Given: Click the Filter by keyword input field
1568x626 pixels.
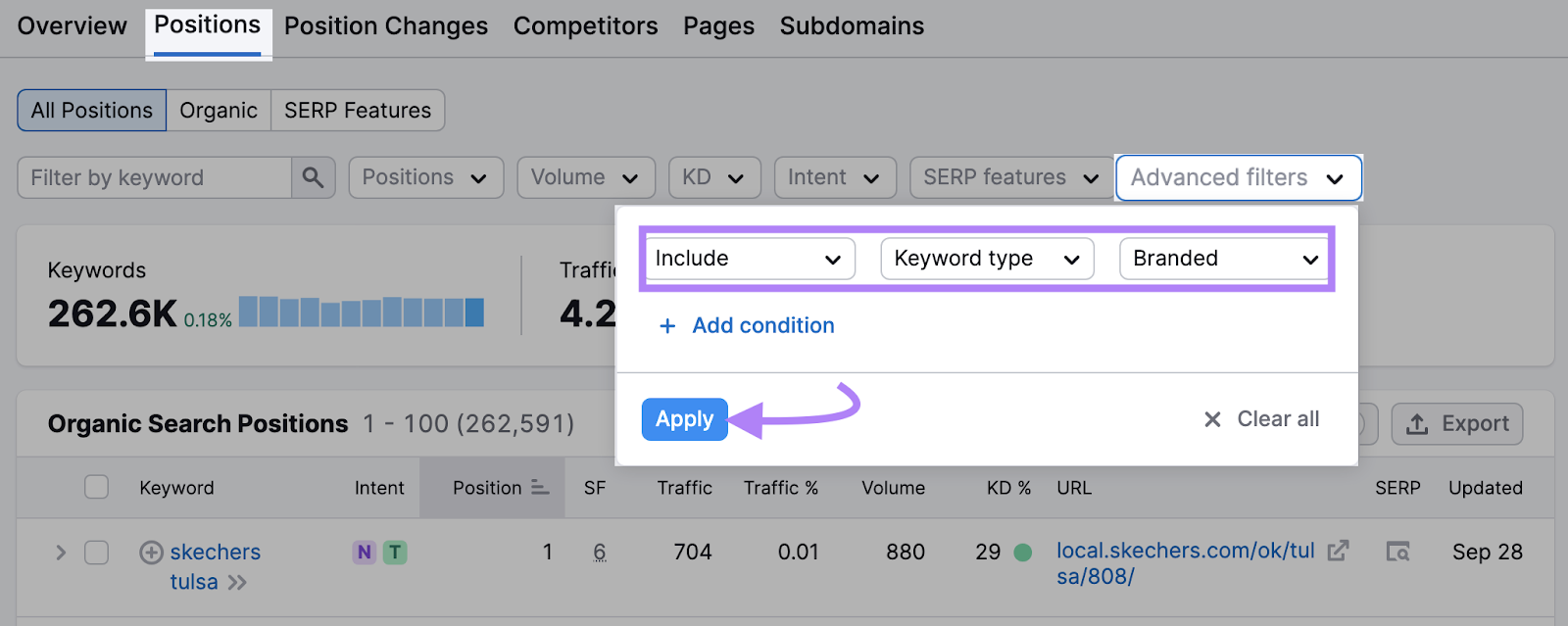Looking at the screenshot, I should [x=155, y=177].
